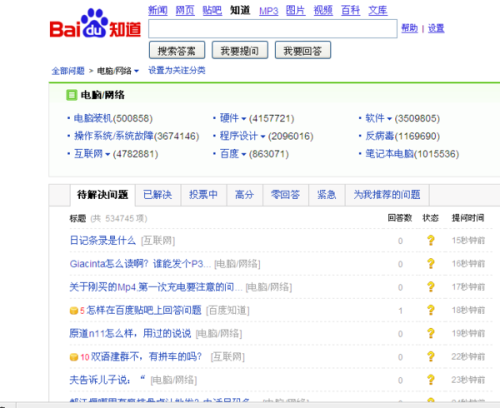Click question mark status for 日记条录是什么
500x408 pixels.
431,240
